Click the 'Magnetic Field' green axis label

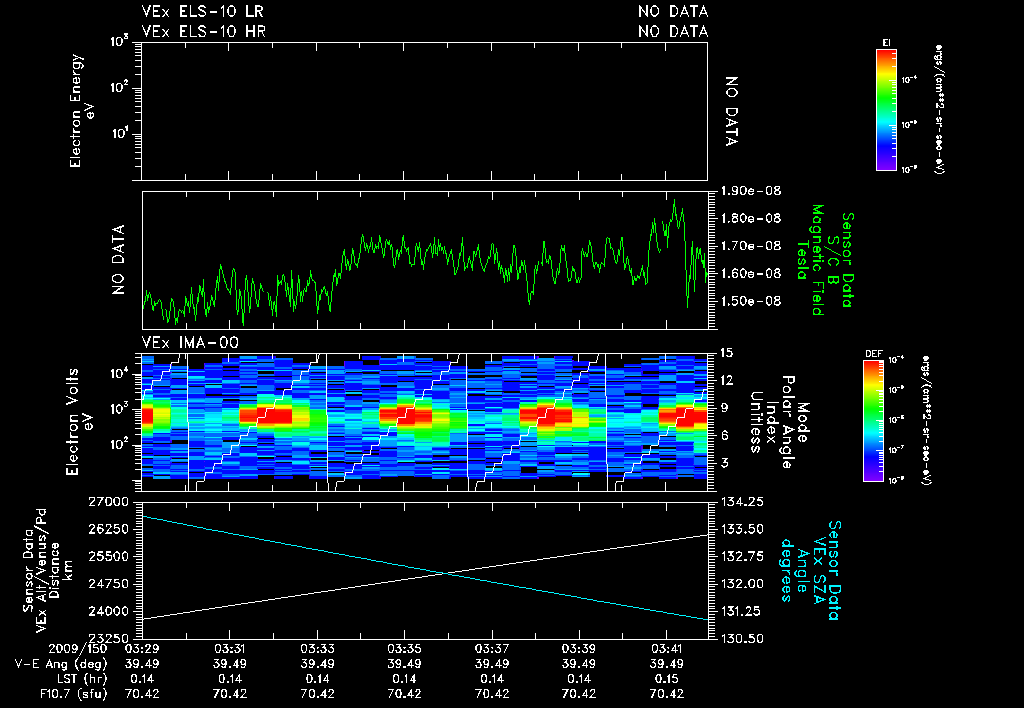[818, 260]
